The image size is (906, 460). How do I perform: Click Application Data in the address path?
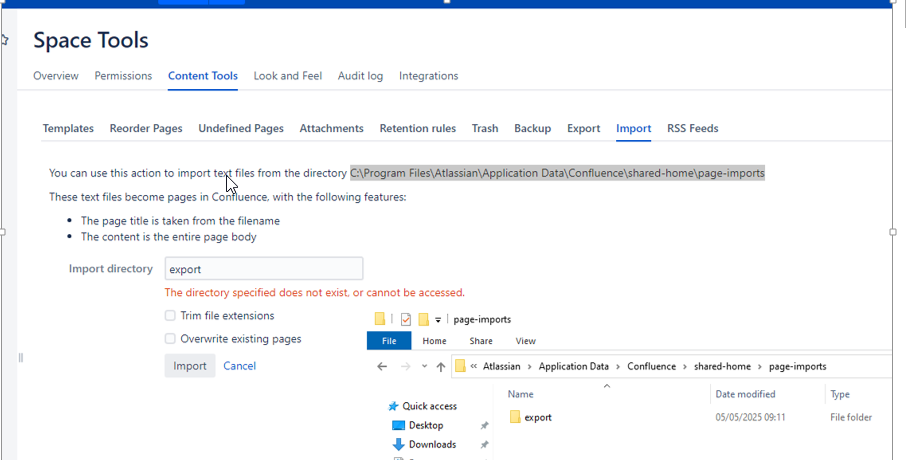coord(574,366)
